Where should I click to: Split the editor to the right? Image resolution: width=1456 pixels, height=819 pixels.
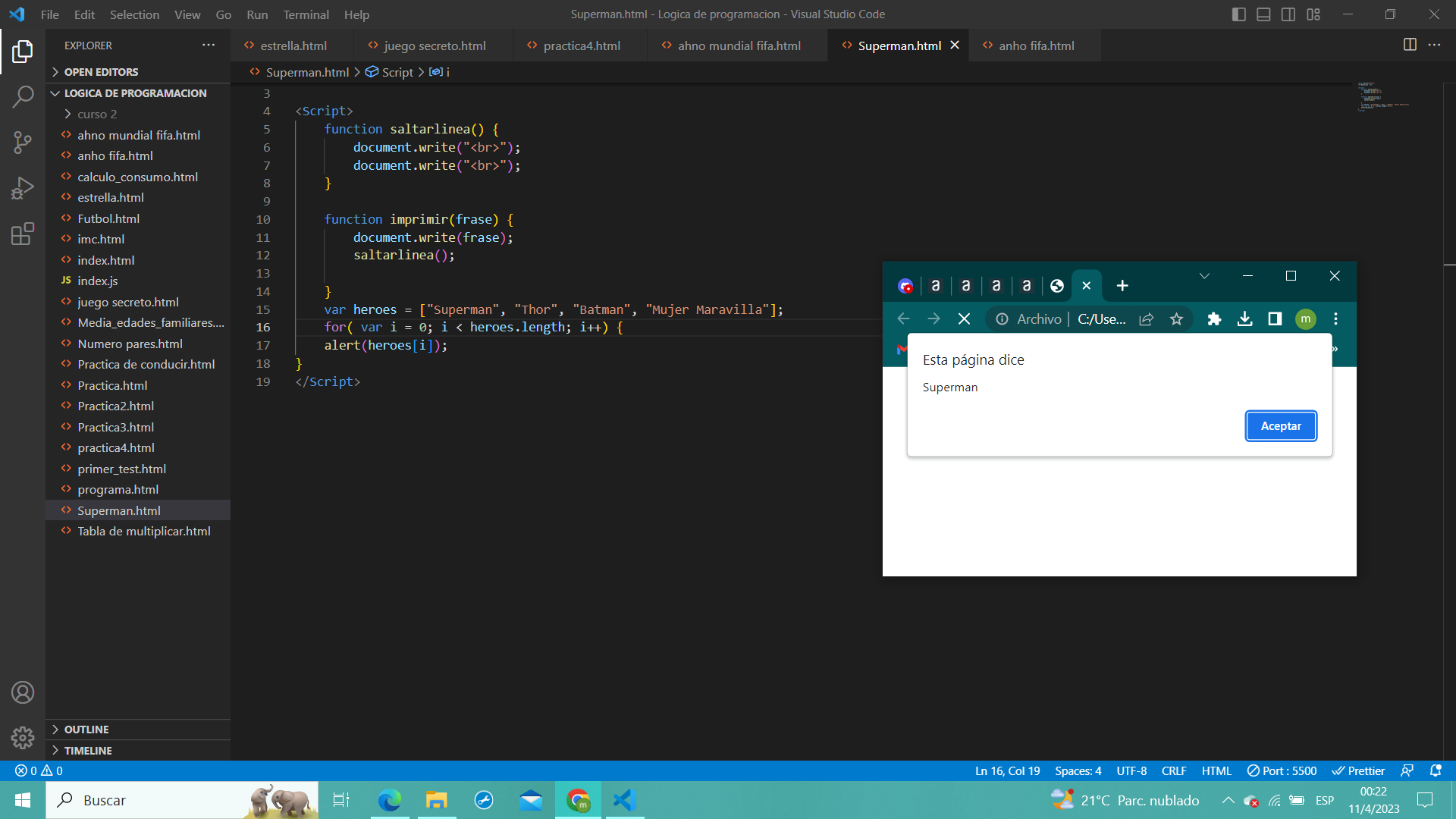pos(1410,45)
